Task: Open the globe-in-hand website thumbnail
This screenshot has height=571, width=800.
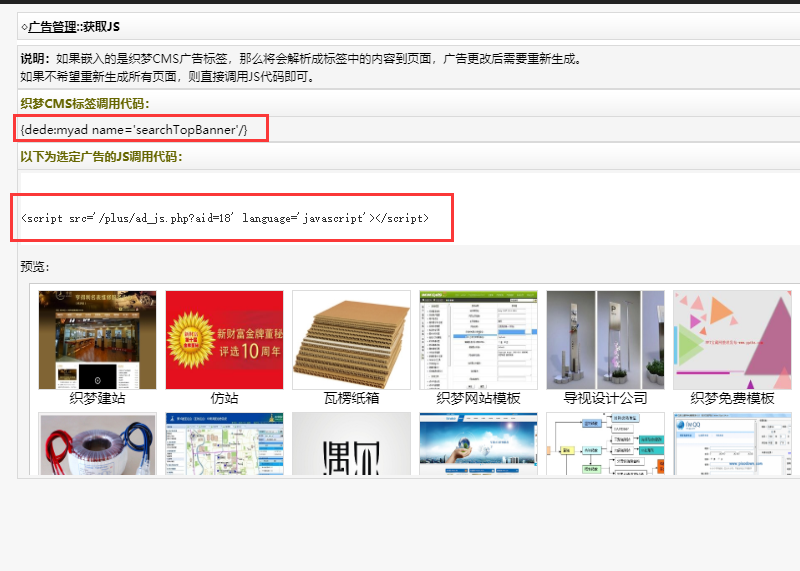Action: pyautogui.click(x=479, y=444)
